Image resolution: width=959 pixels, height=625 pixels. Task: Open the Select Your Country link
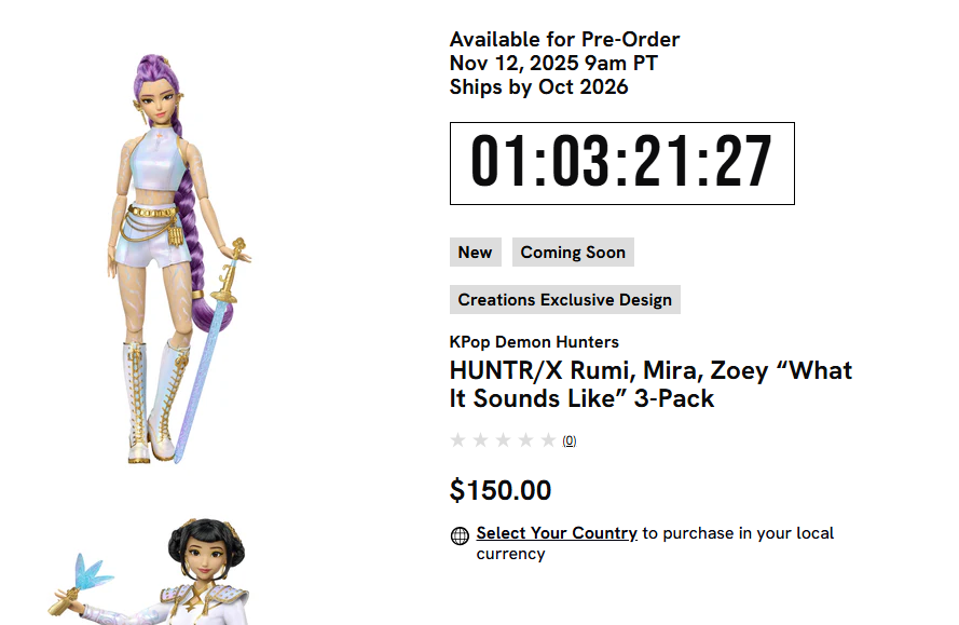pyautogui.click(x=557, y=533)
